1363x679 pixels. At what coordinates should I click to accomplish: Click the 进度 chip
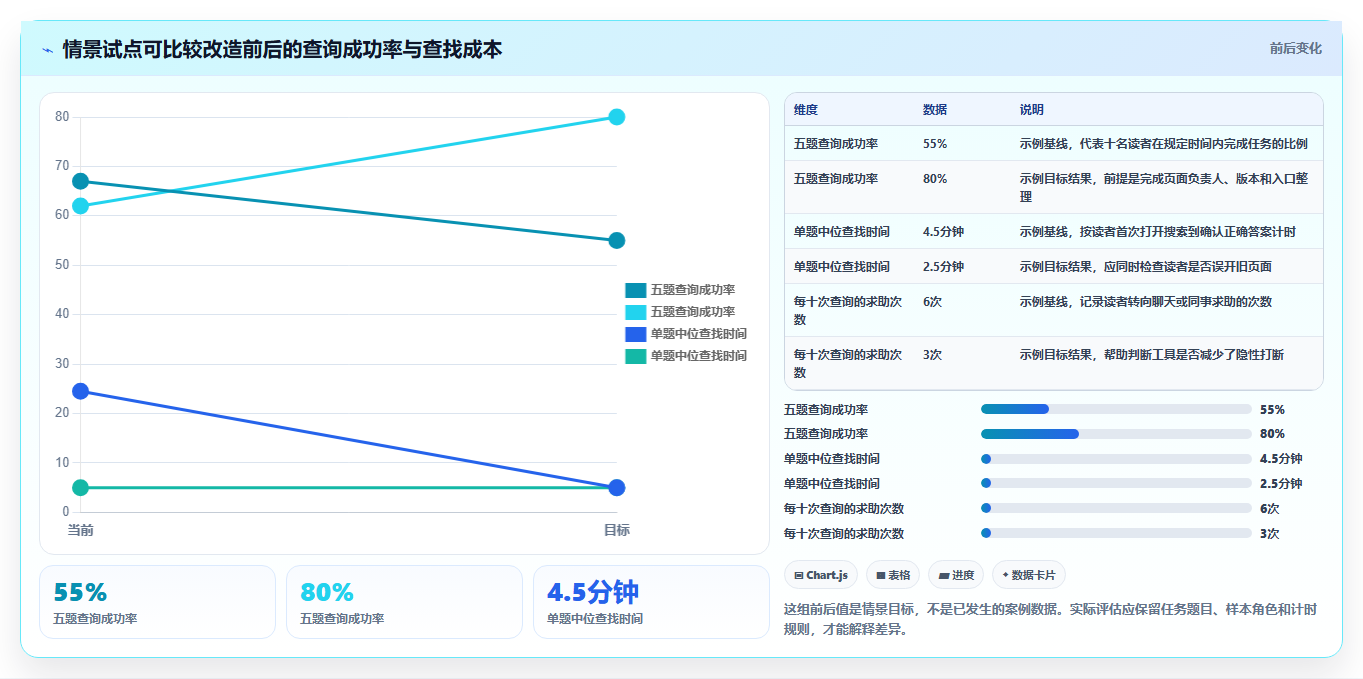point(956,575)
